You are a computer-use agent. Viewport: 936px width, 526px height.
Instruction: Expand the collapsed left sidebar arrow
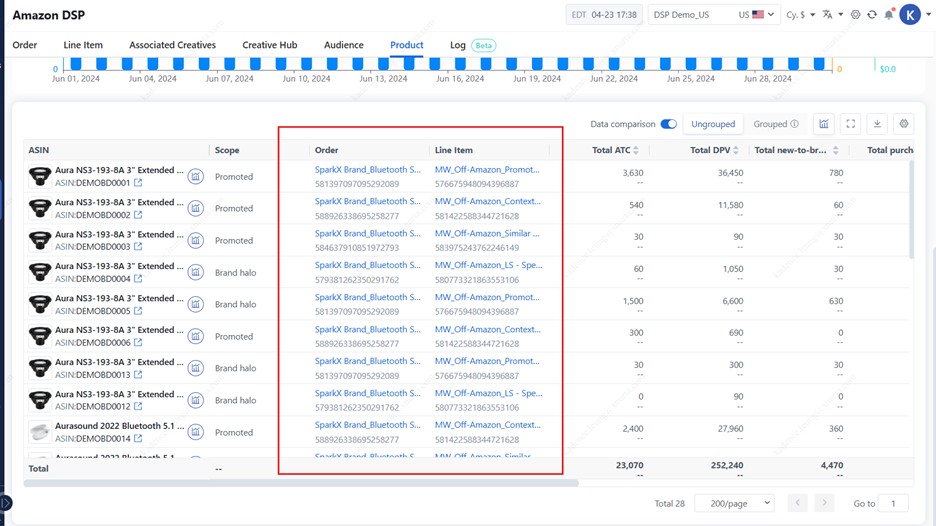(5, 503)
